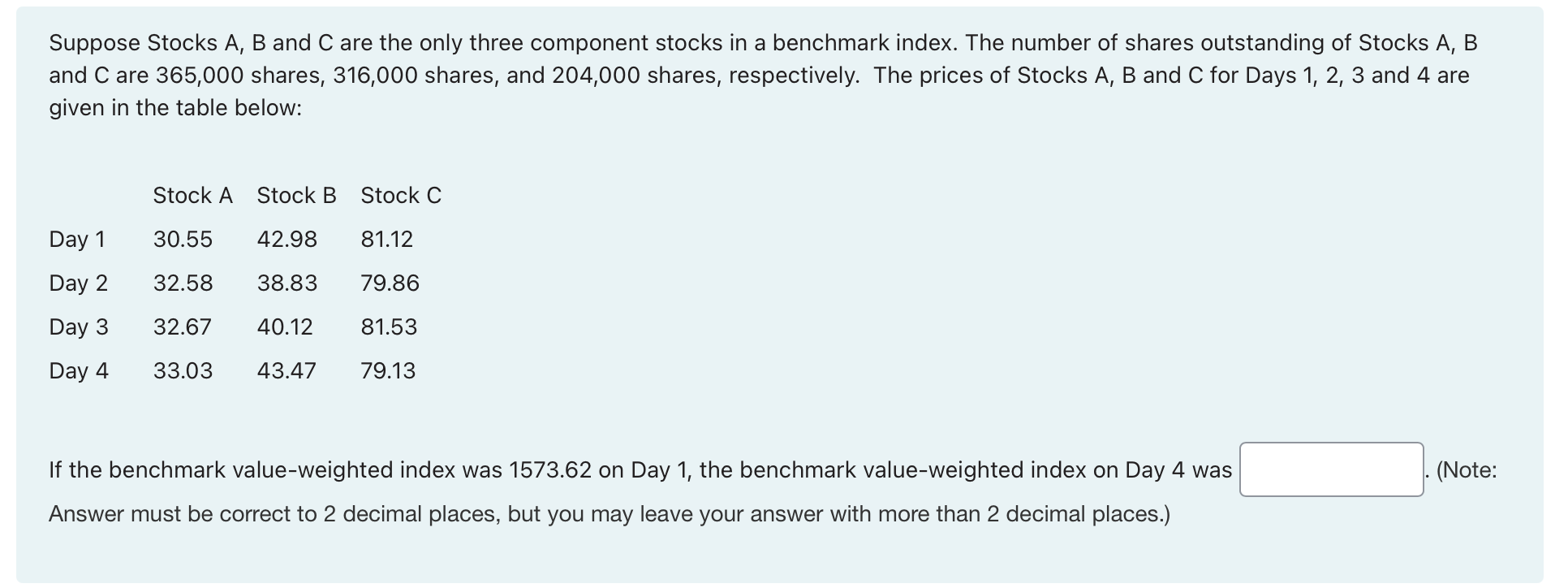Click the value 42.98 in the table
Image resolution: width=1568 pixels, height=588 pixels.
click(x=287, y=239)
